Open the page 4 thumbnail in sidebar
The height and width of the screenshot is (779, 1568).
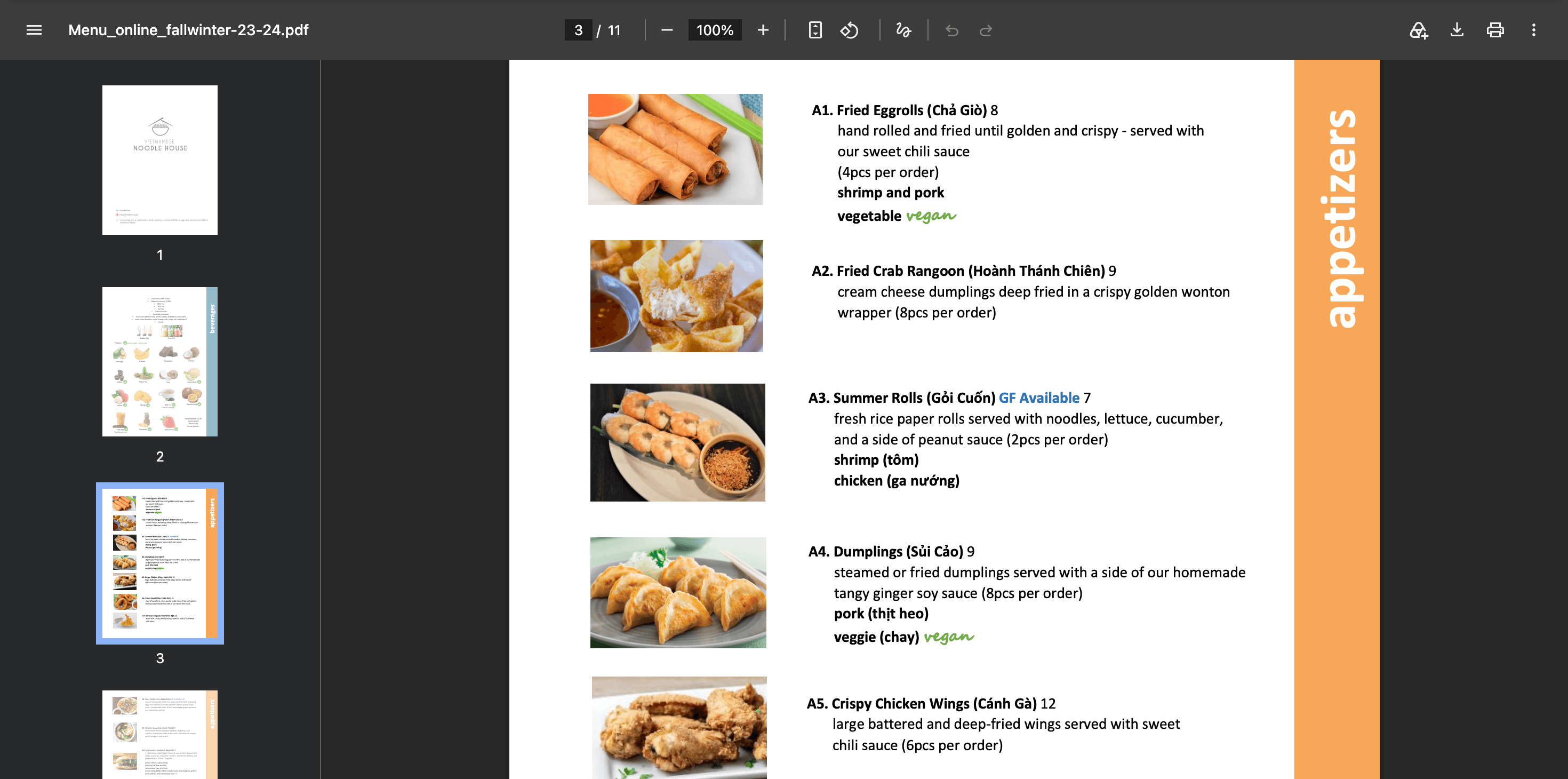point(159,735)
